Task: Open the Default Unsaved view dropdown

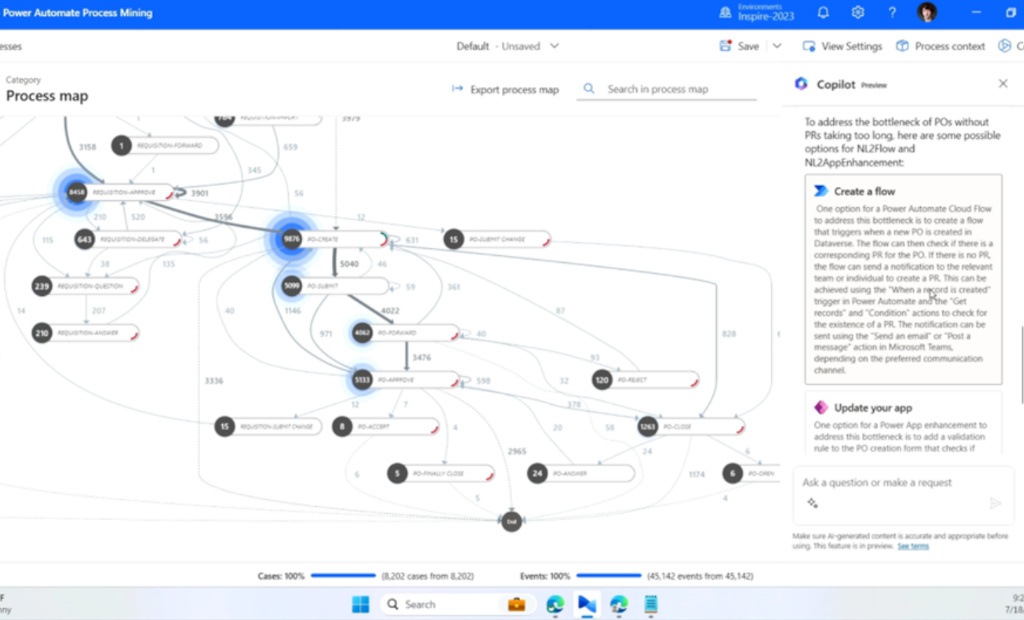Action: pyautogui.click(x=507, y=46)
